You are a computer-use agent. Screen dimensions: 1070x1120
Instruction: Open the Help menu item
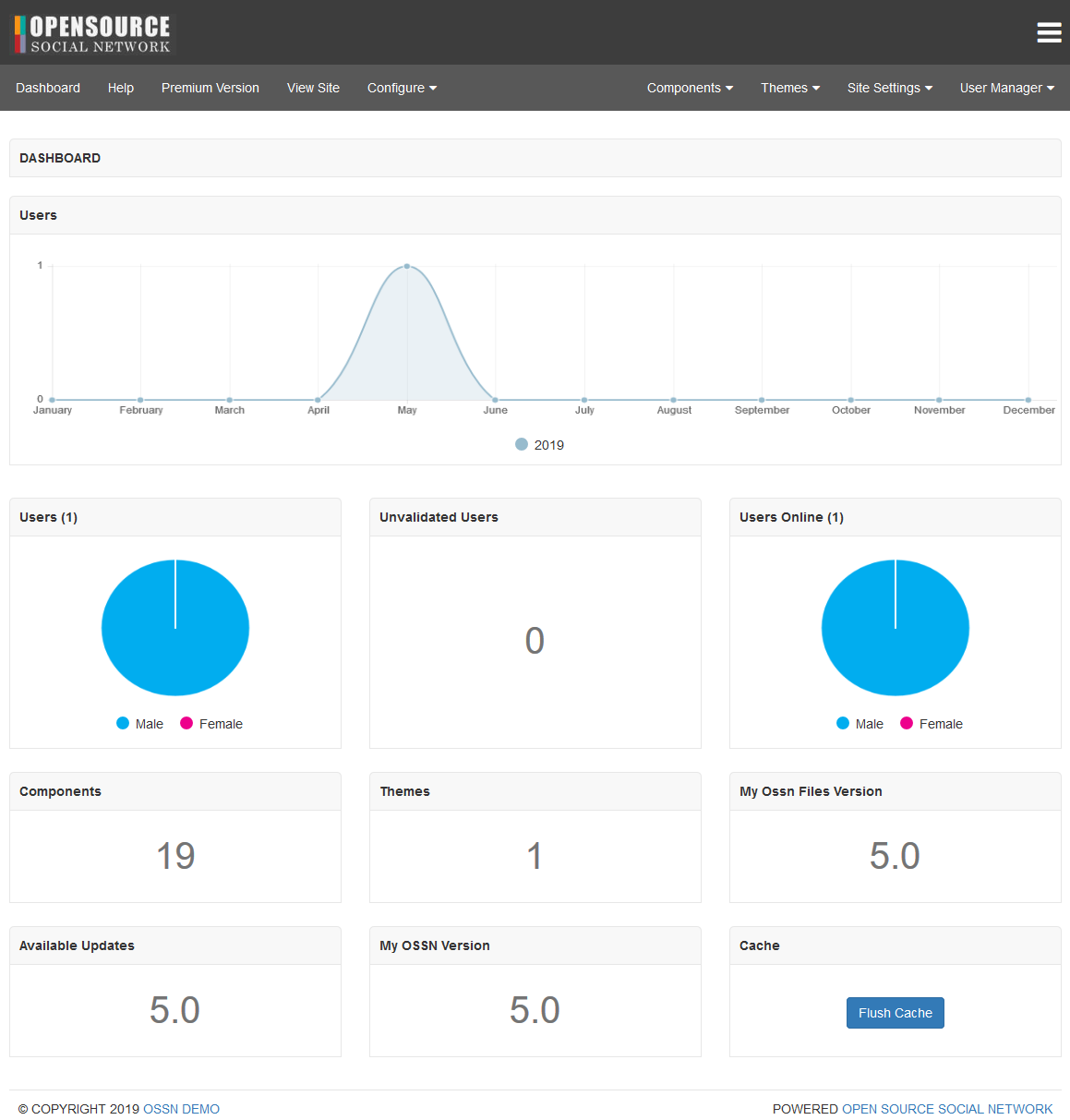point(121,88)
